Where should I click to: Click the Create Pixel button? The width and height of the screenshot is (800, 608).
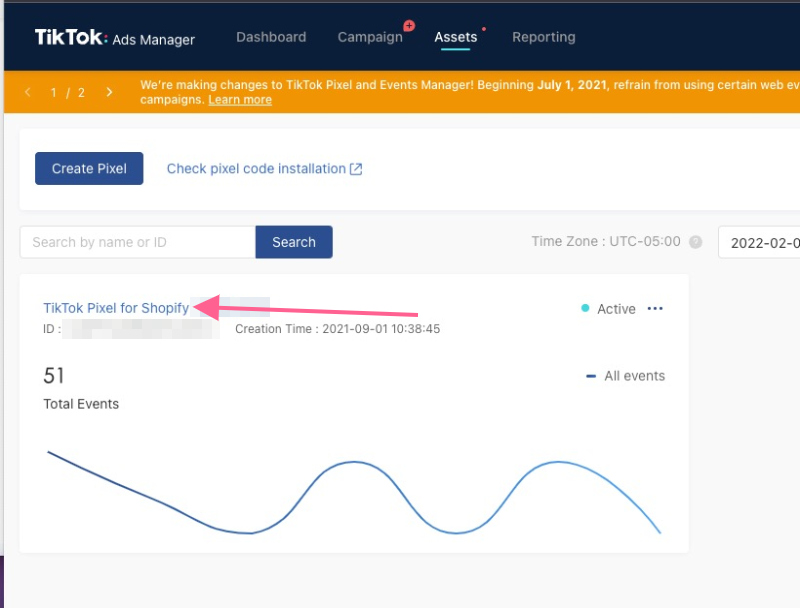(x=89, y=168)
